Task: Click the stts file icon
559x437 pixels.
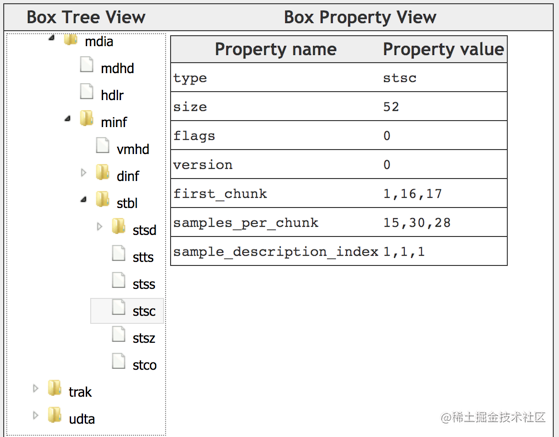Action: pyautogui.click(x=119, y=253)
